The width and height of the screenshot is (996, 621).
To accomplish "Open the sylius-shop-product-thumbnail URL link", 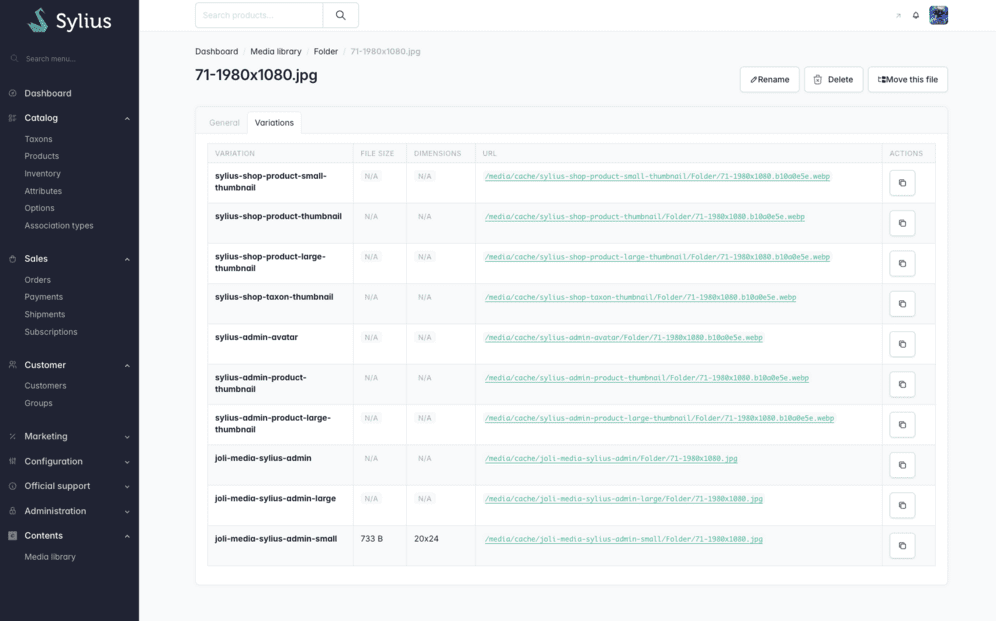I will [645, 217].
